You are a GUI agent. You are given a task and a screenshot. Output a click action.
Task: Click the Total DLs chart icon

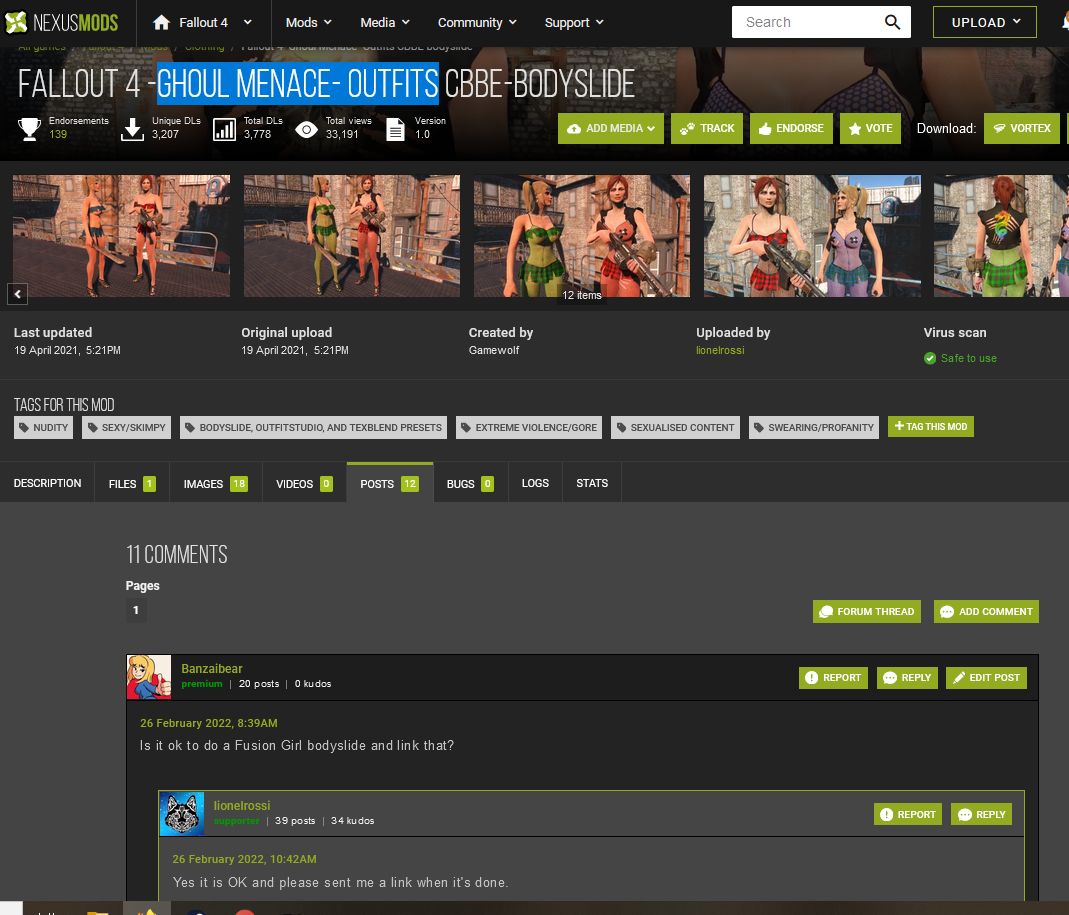tap(224, 129)
